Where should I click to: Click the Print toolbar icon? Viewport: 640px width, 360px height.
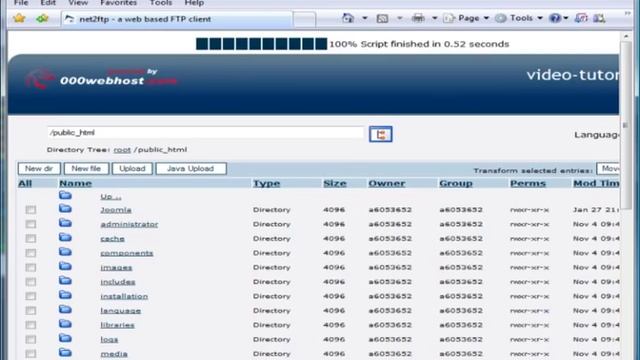click(x=418, y=18)
